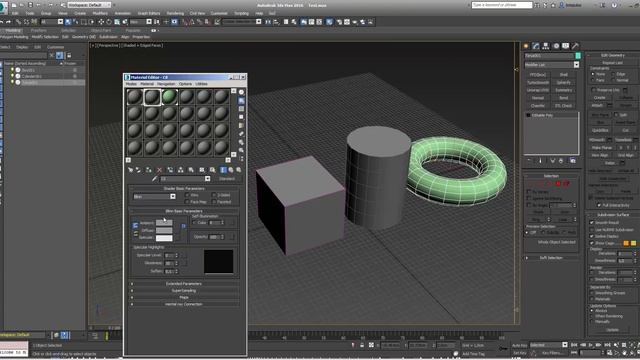Open the Rendering menu

175,13
